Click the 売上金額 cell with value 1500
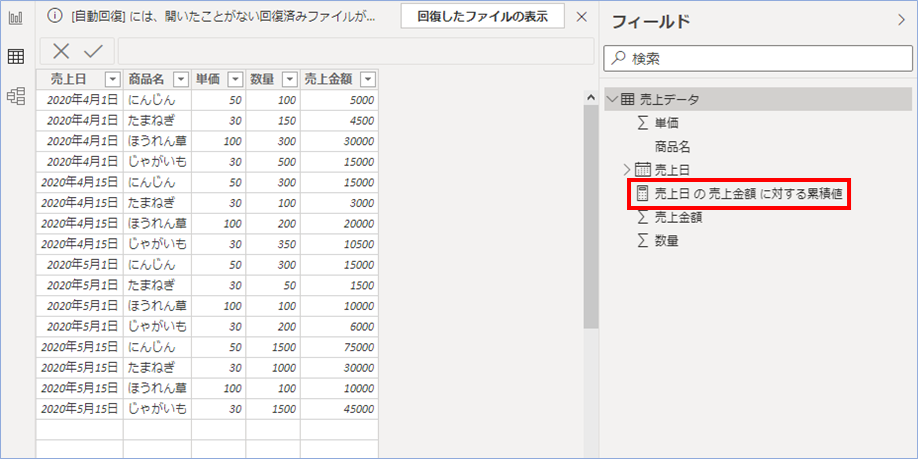 click(340, 285)
